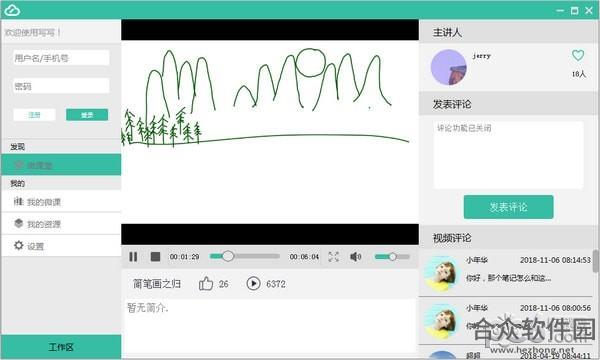This screenshot has height=360, width=600.
Task: Click the comment text starting with 你好
Action: click(x=508, y=278)
